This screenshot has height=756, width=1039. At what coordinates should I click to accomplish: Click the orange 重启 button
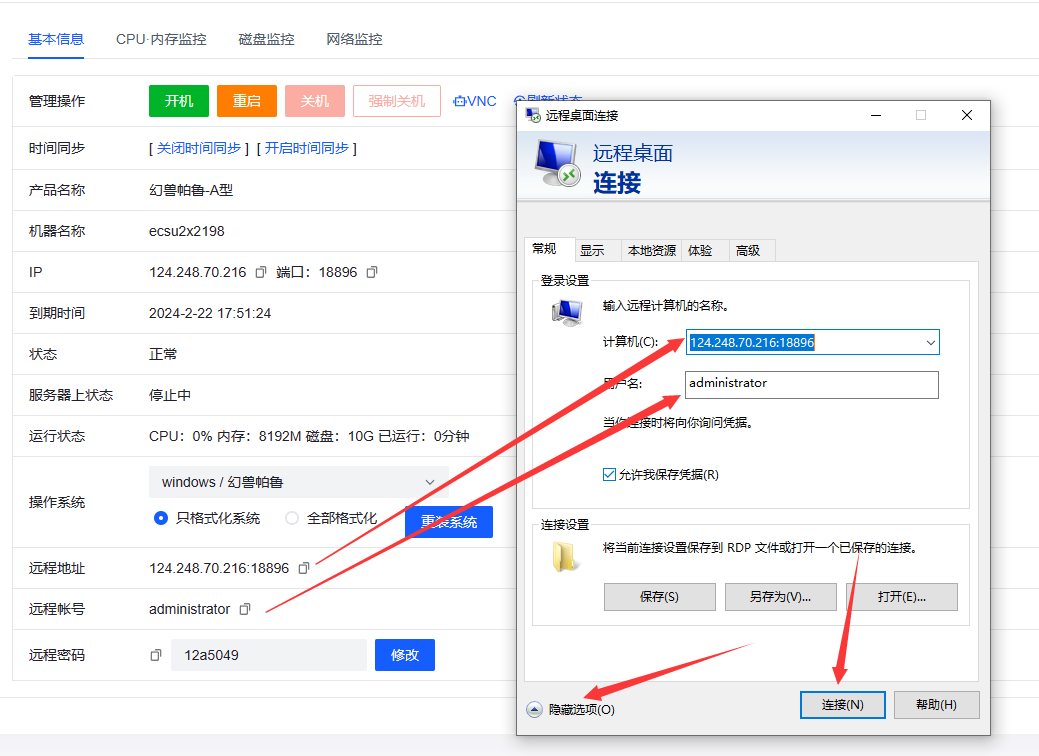click(x=247, y=101)
